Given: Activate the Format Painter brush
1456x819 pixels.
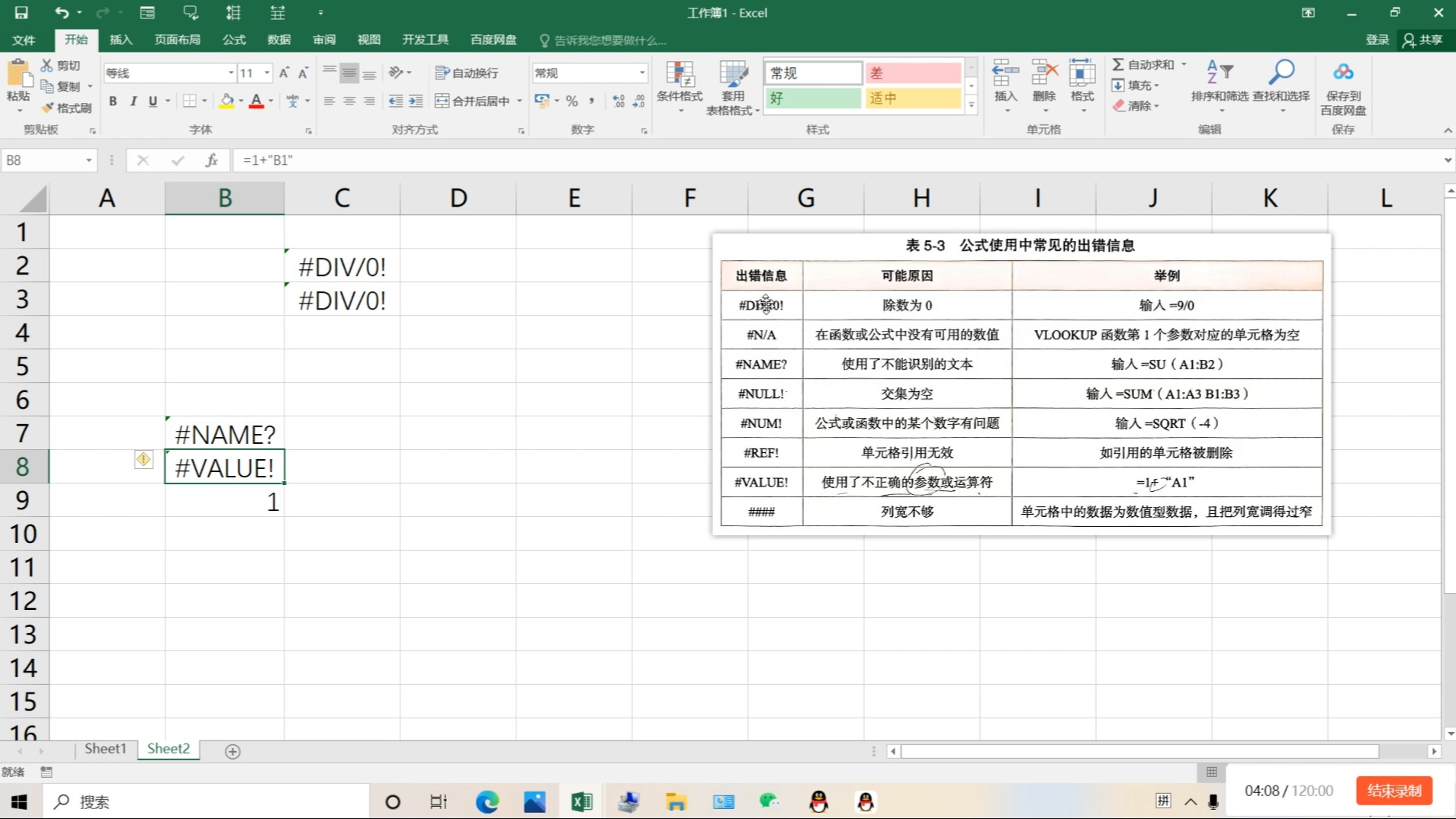Looking at the screenshot, I should (67, 108).
